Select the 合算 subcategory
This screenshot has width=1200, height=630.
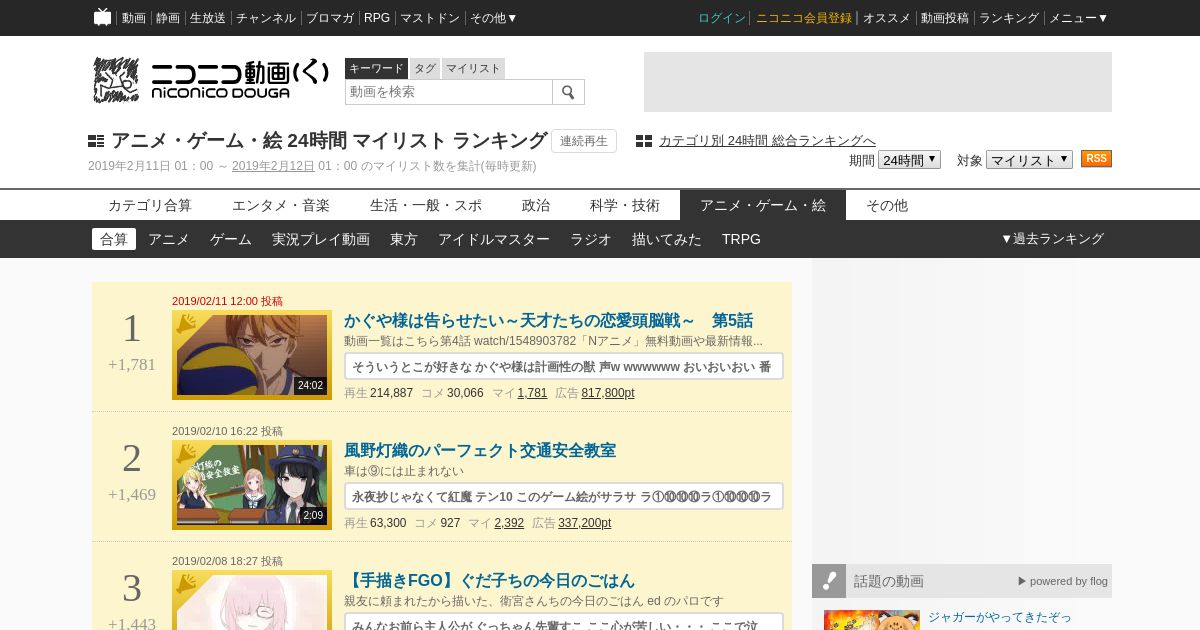tap(114, 239)
